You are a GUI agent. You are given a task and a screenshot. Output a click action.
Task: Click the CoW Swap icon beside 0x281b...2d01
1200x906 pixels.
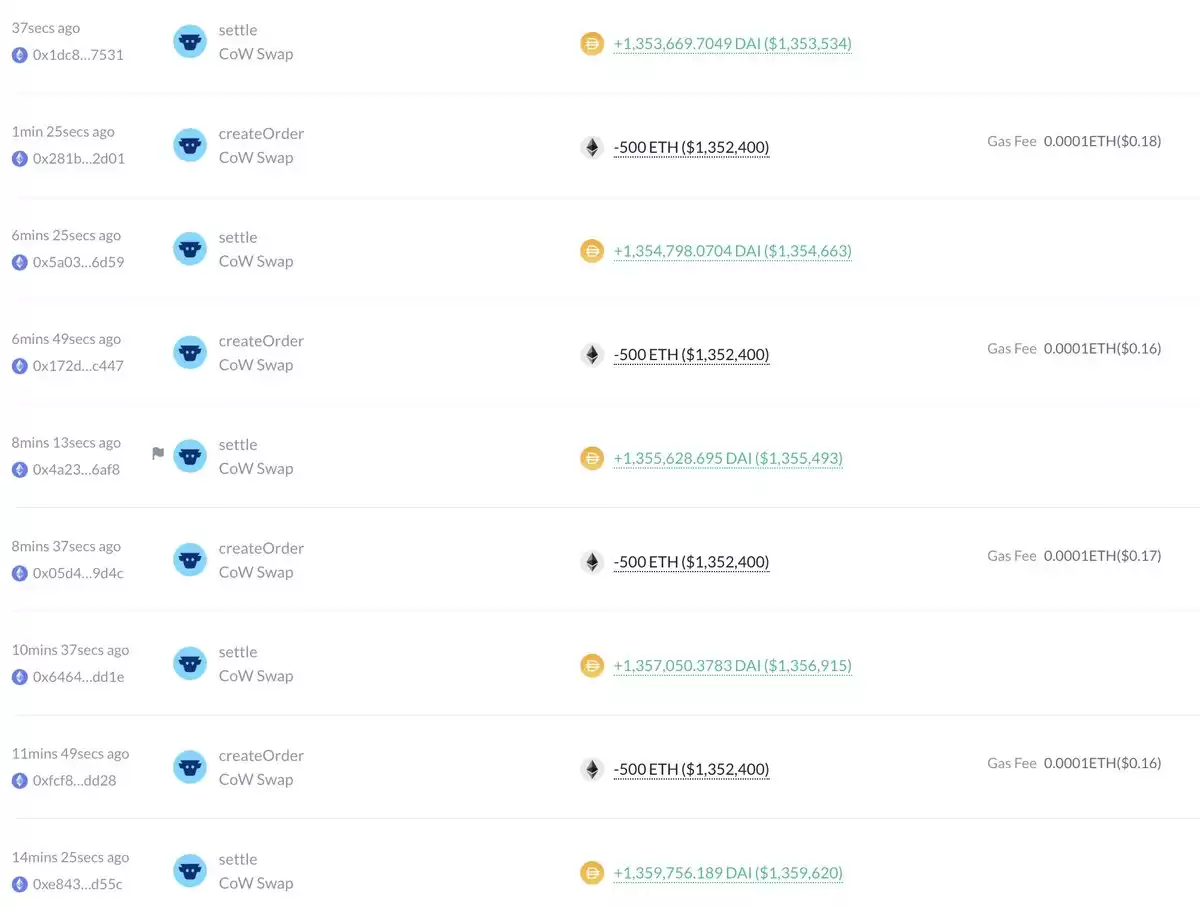click(190, 145)
